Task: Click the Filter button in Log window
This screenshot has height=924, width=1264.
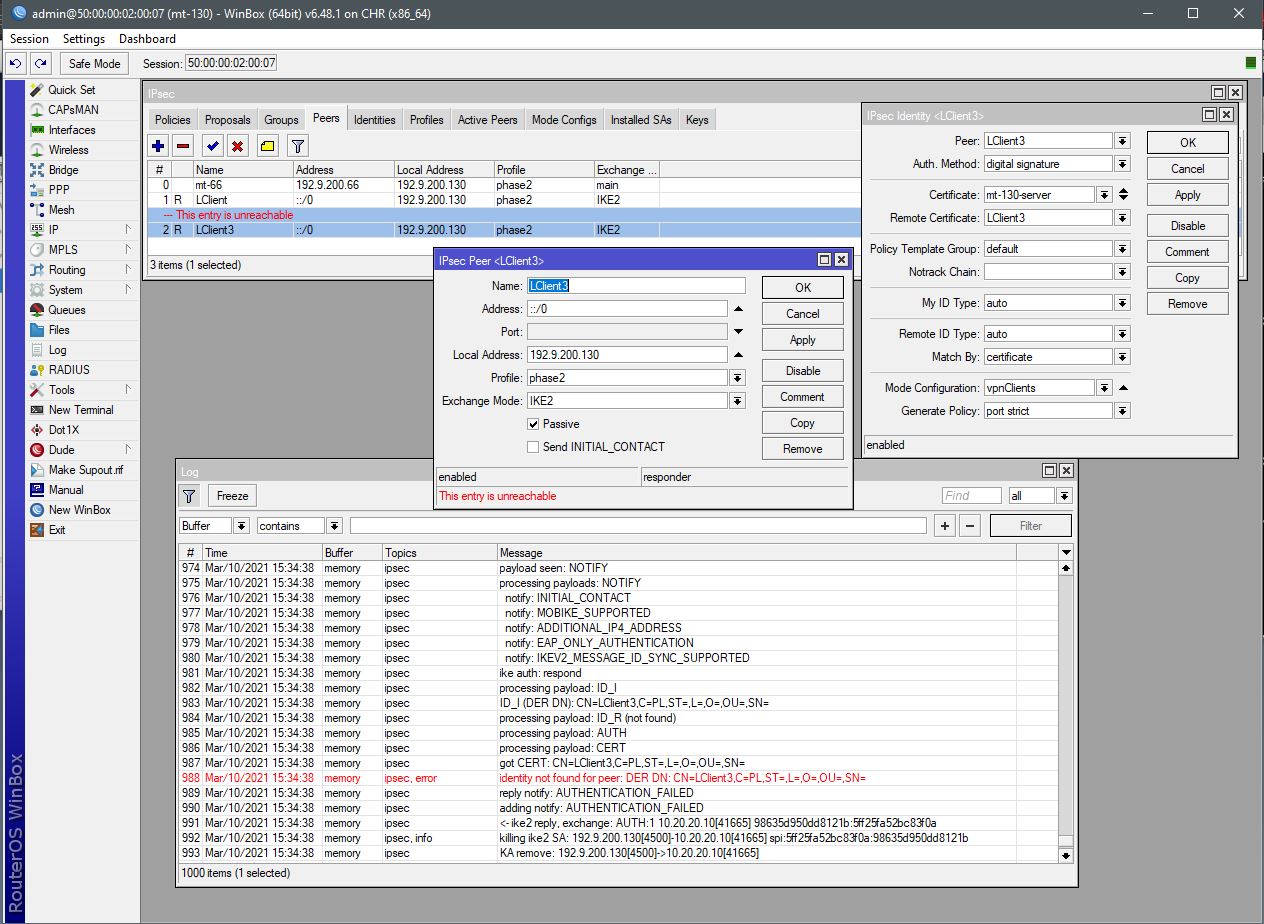Action: (1031, 526)
